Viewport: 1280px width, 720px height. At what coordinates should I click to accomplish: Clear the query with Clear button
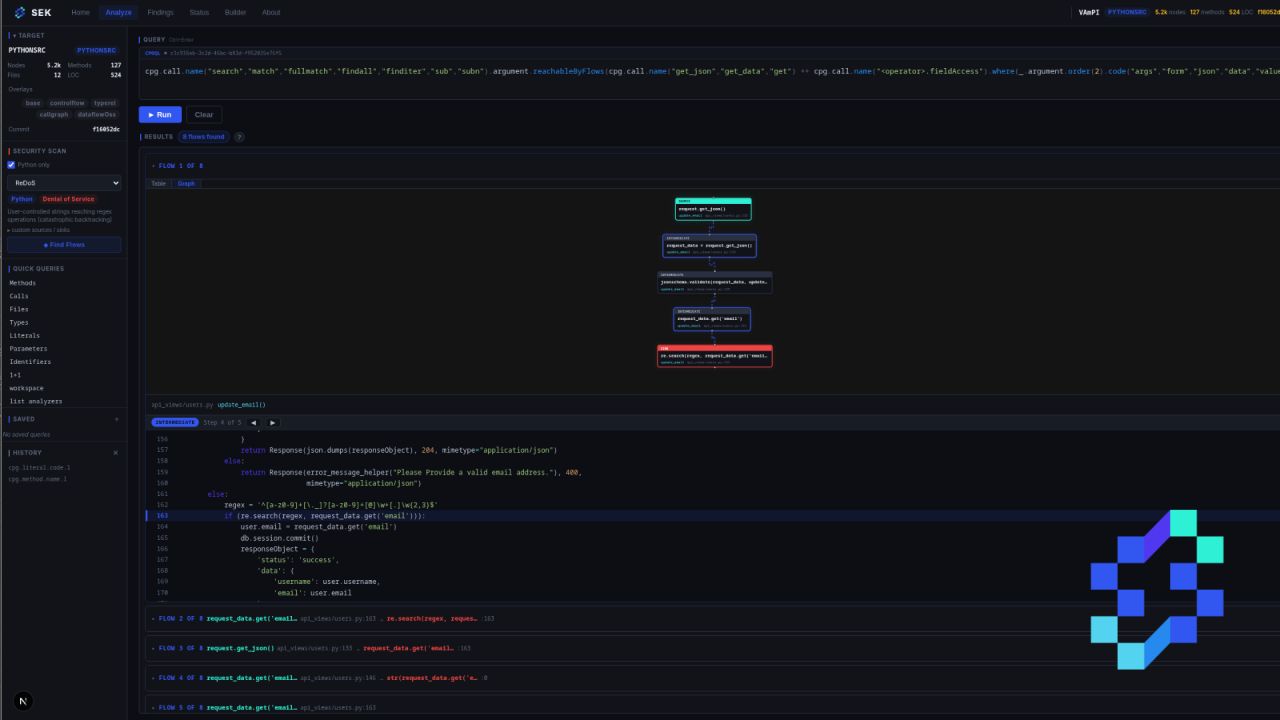click(204, 114)
